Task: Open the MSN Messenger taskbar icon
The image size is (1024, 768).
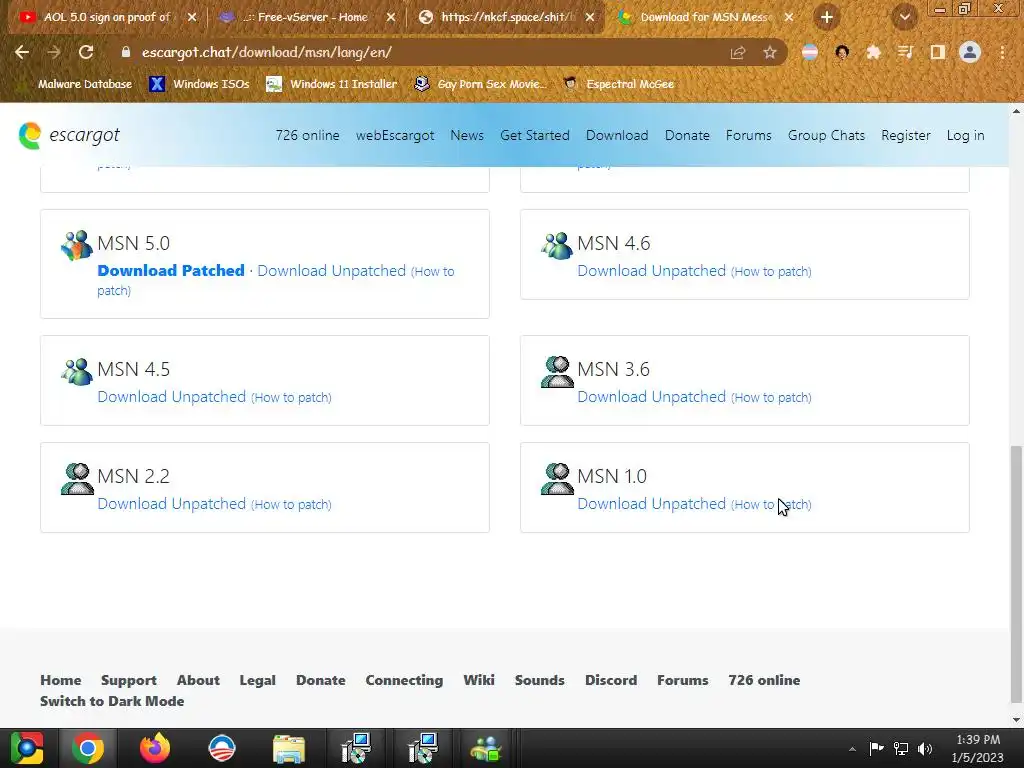Action: coord(486,748)
